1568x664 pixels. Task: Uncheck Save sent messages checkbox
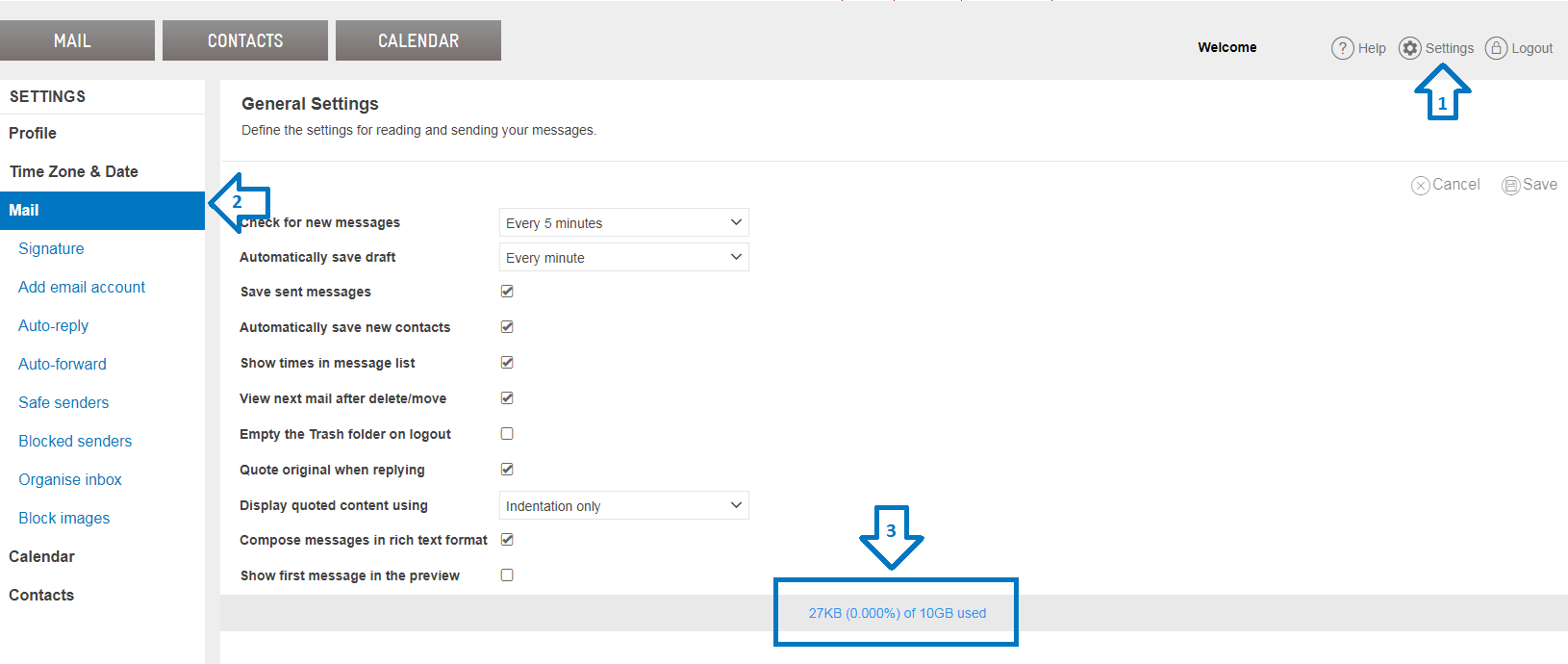click(x=507, y=292)
